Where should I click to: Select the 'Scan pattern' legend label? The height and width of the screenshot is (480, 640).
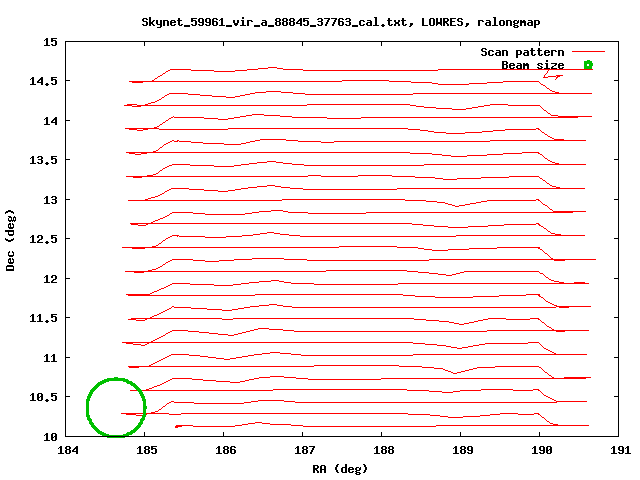[x=522, y=52]
